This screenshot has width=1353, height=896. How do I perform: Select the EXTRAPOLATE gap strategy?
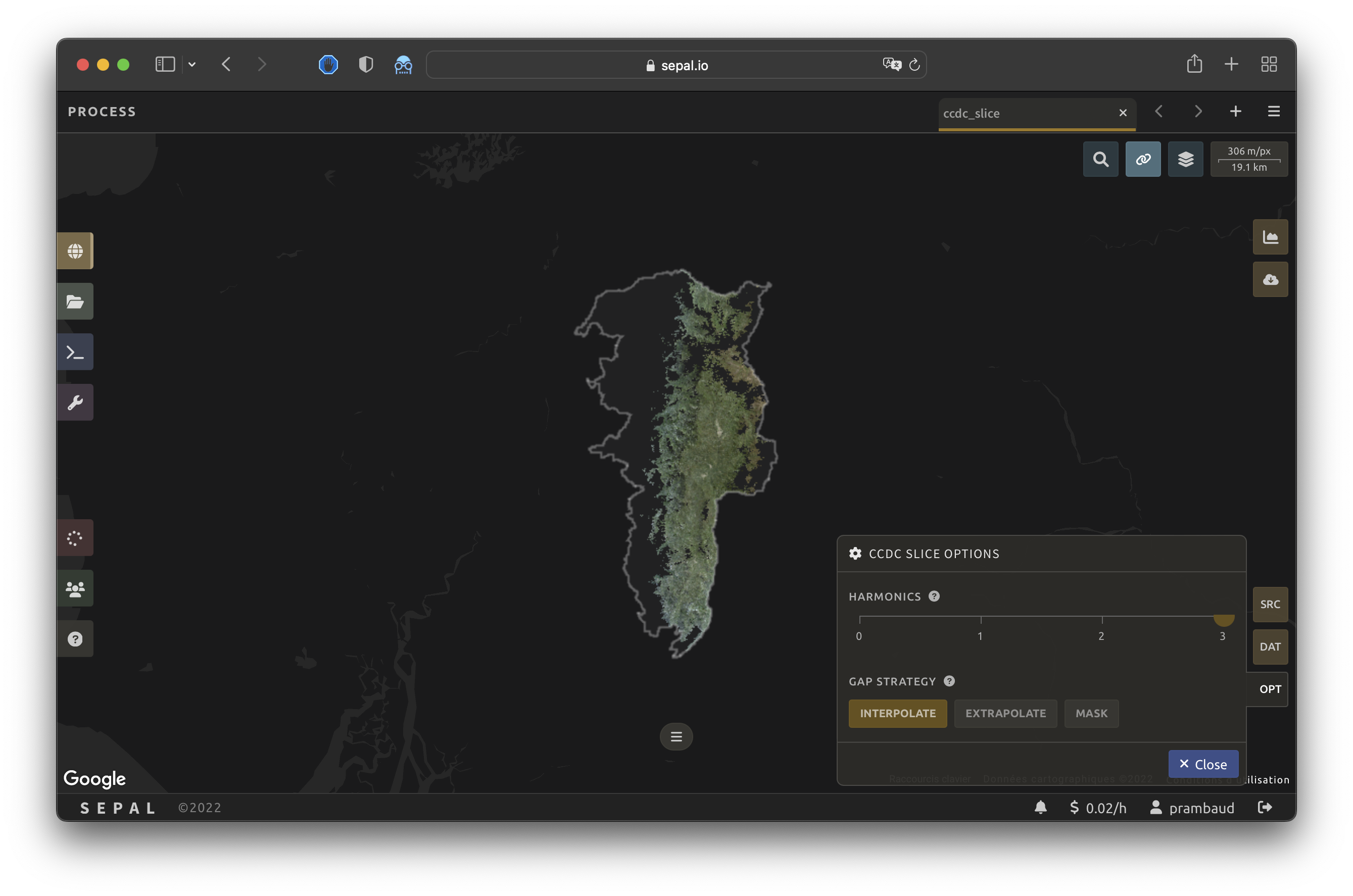click(x=1005, y=713)
